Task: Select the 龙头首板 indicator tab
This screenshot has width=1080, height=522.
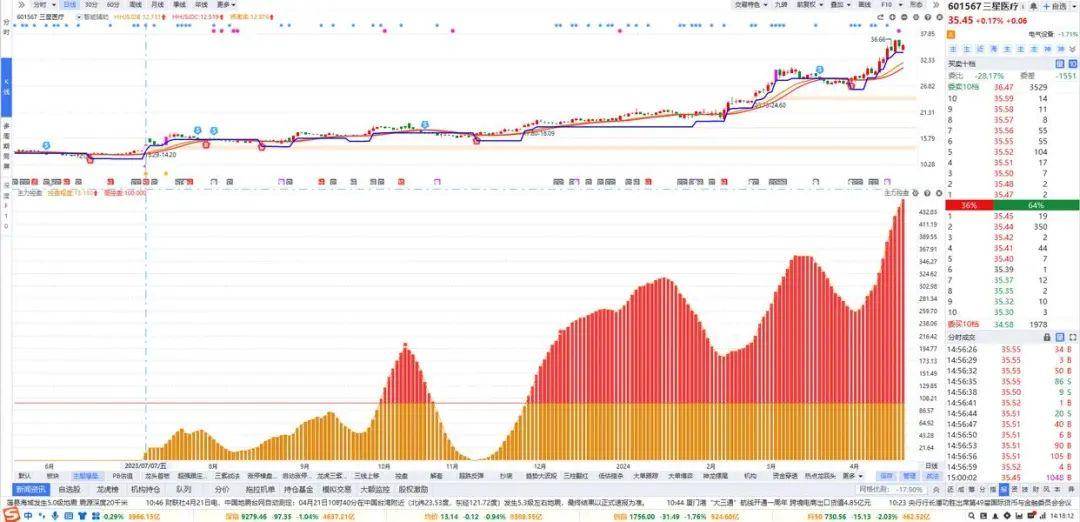Action: pyautogui.click(x=157, y=475)
